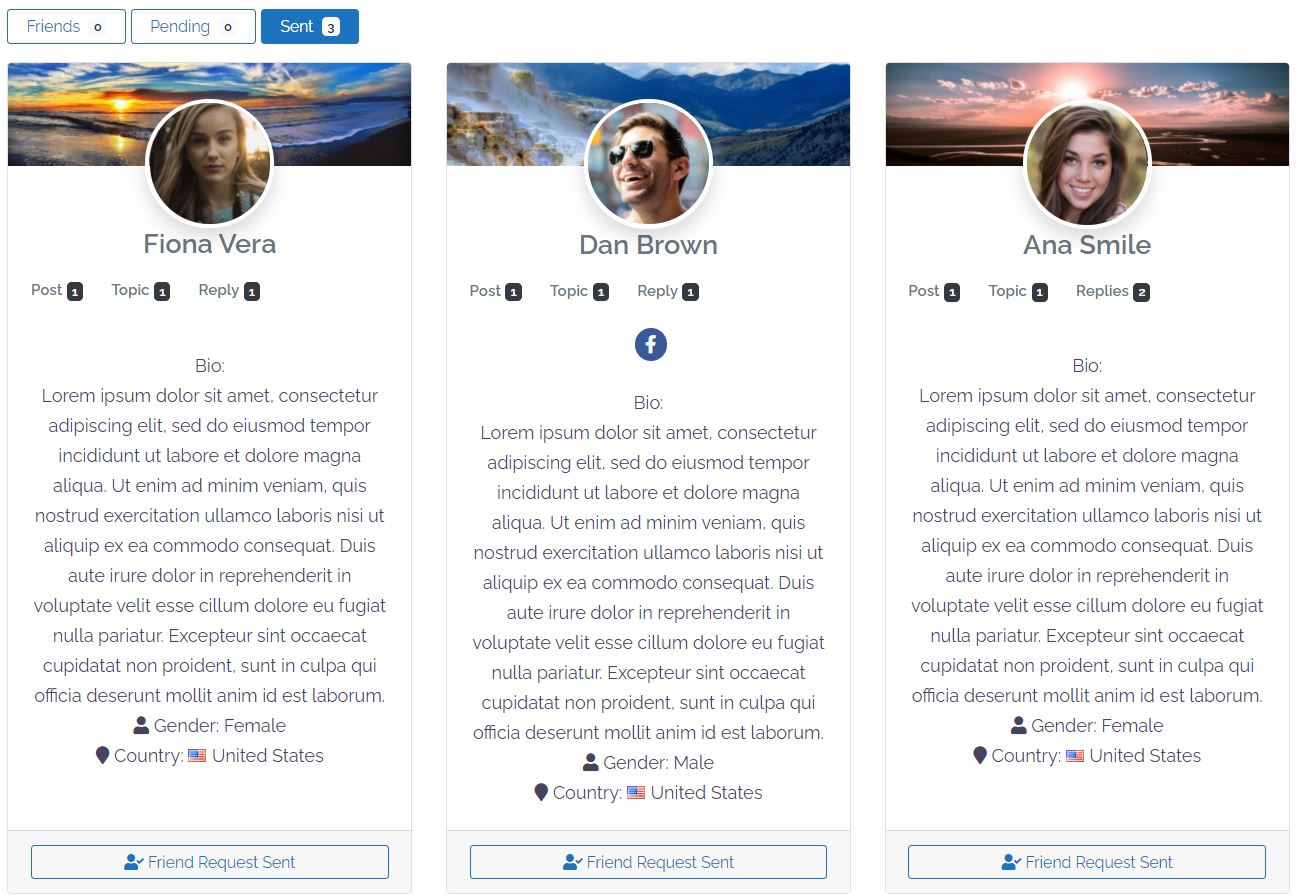The height and width of the screenshot is (896, 1297).
Task: Click the US flag in Dan Brown's card
Action: [x=636, y=793]
